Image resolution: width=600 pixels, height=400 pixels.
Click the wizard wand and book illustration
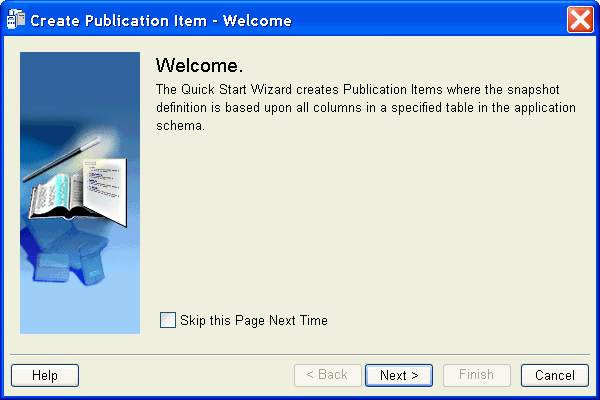tap(80, 193)
